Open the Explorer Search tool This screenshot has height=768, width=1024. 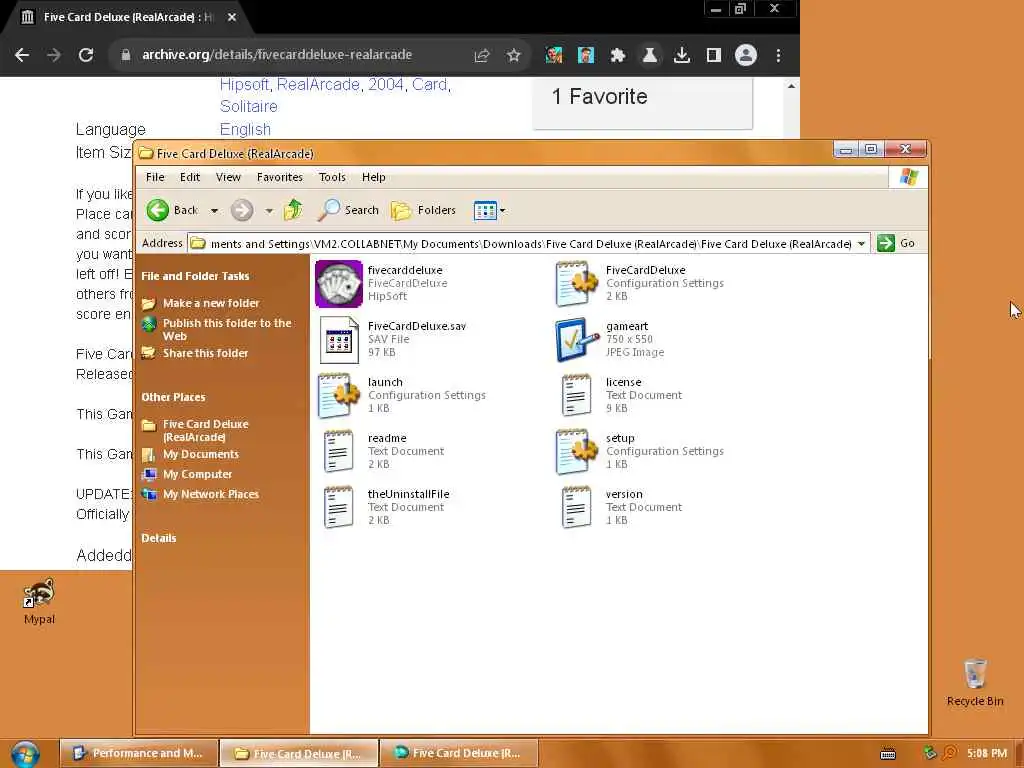(349, 210)
